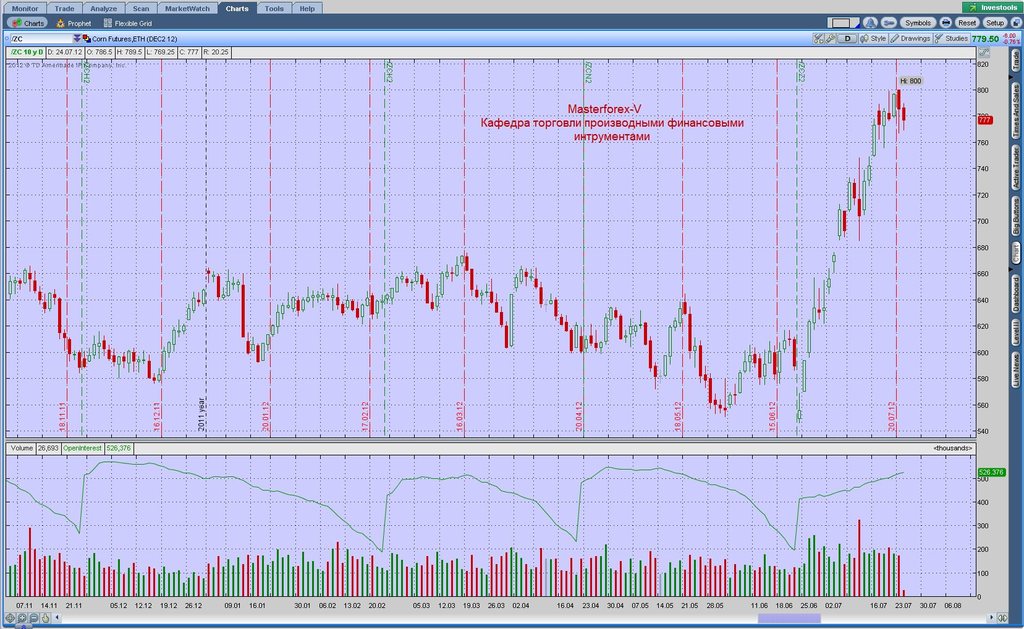
Task: Click the print icon
Action: [x=945, y=23]
